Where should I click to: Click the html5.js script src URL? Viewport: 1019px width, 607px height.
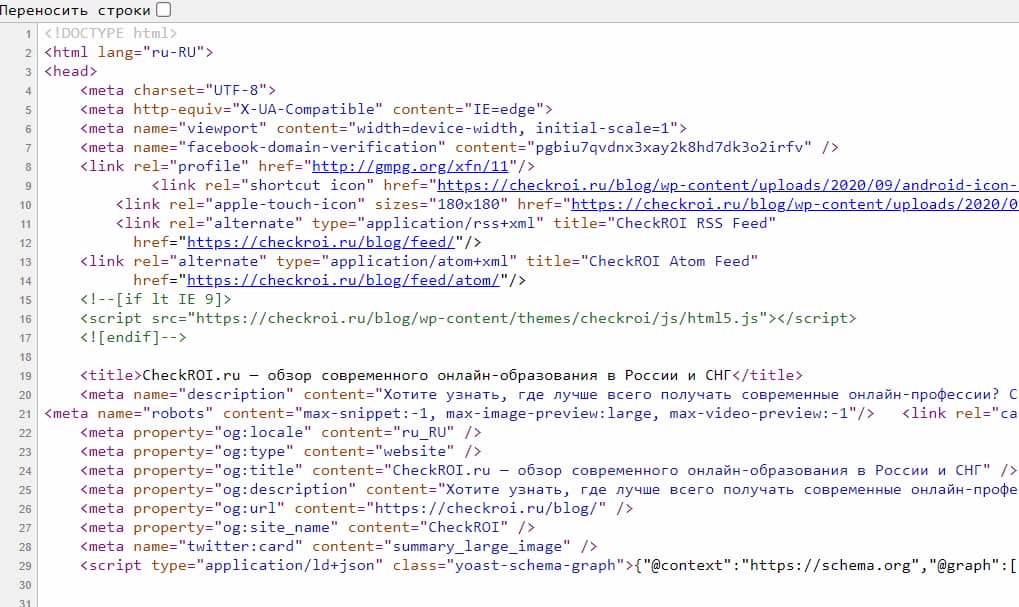[x=480, y=318]
